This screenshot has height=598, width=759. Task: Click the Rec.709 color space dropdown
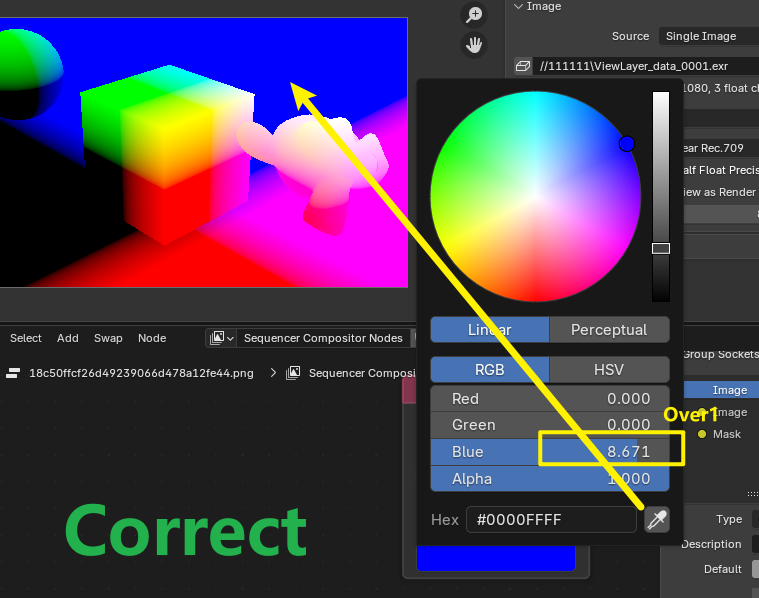tap(721, 148)
